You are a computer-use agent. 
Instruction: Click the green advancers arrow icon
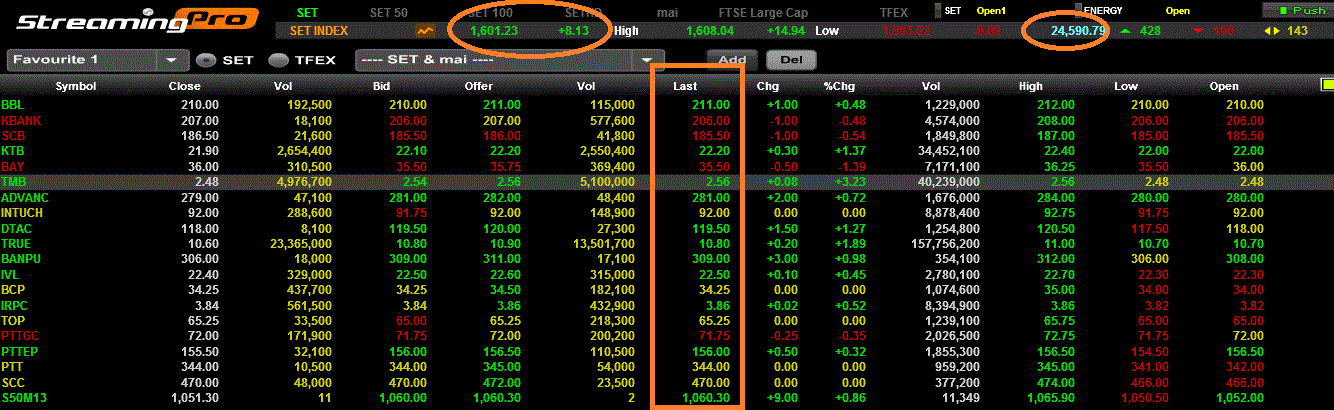[x=1126, y=32]
